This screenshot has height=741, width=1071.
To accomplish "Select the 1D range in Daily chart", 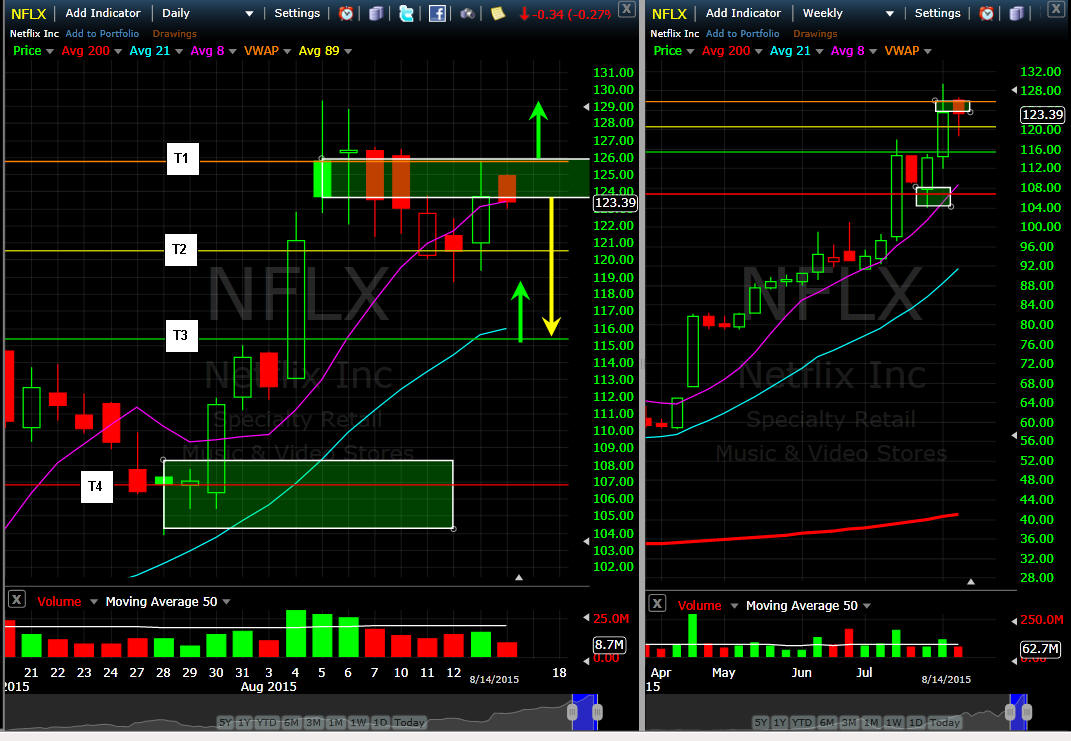I will pos(380,723).
